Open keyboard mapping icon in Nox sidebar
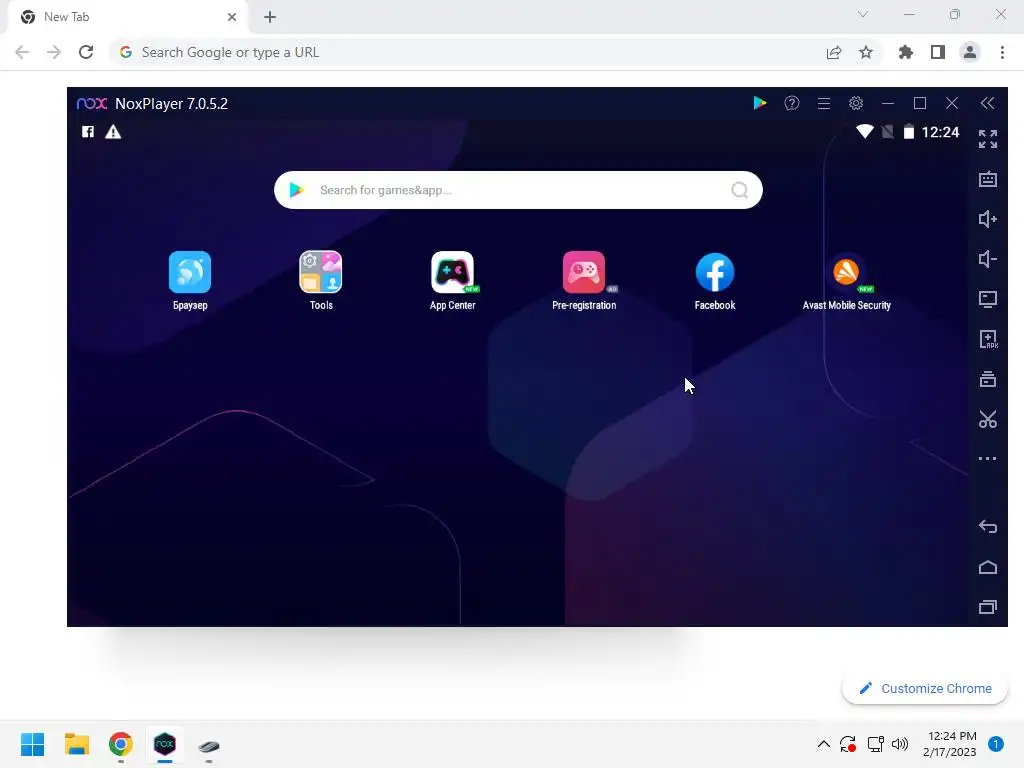The height and width of the screenshot is (768, 1024). 988,179
